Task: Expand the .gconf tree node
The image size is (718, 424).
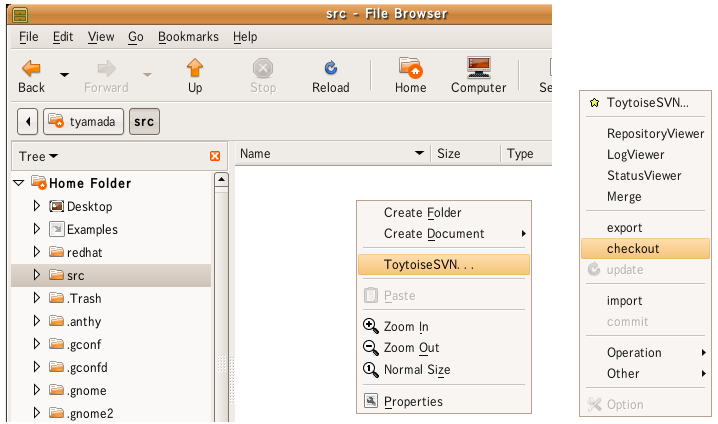Action: (37, 344)
